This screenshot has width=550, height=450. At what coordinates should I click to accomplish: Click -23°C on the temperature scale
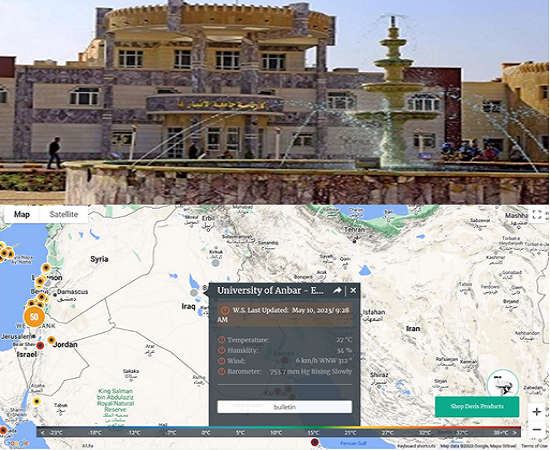pyautogui.click(x=56, y=432)
